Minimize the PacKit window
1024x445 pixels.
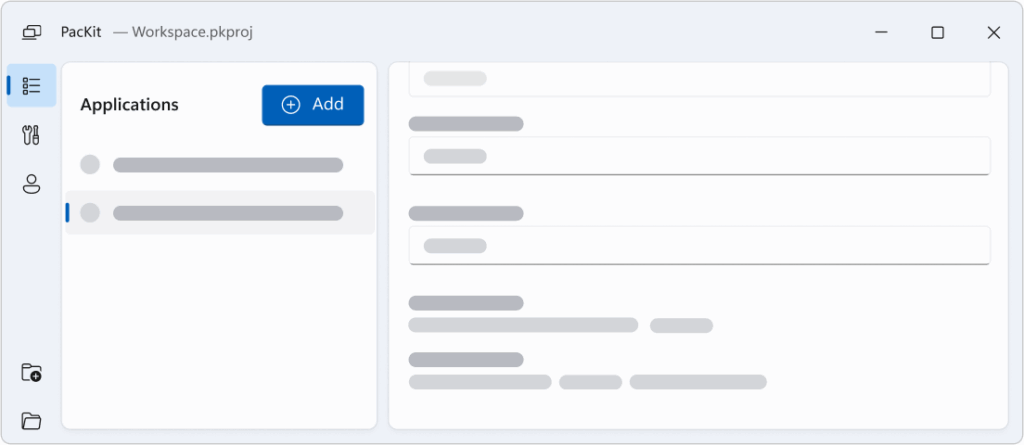click(x=882, y=32)
